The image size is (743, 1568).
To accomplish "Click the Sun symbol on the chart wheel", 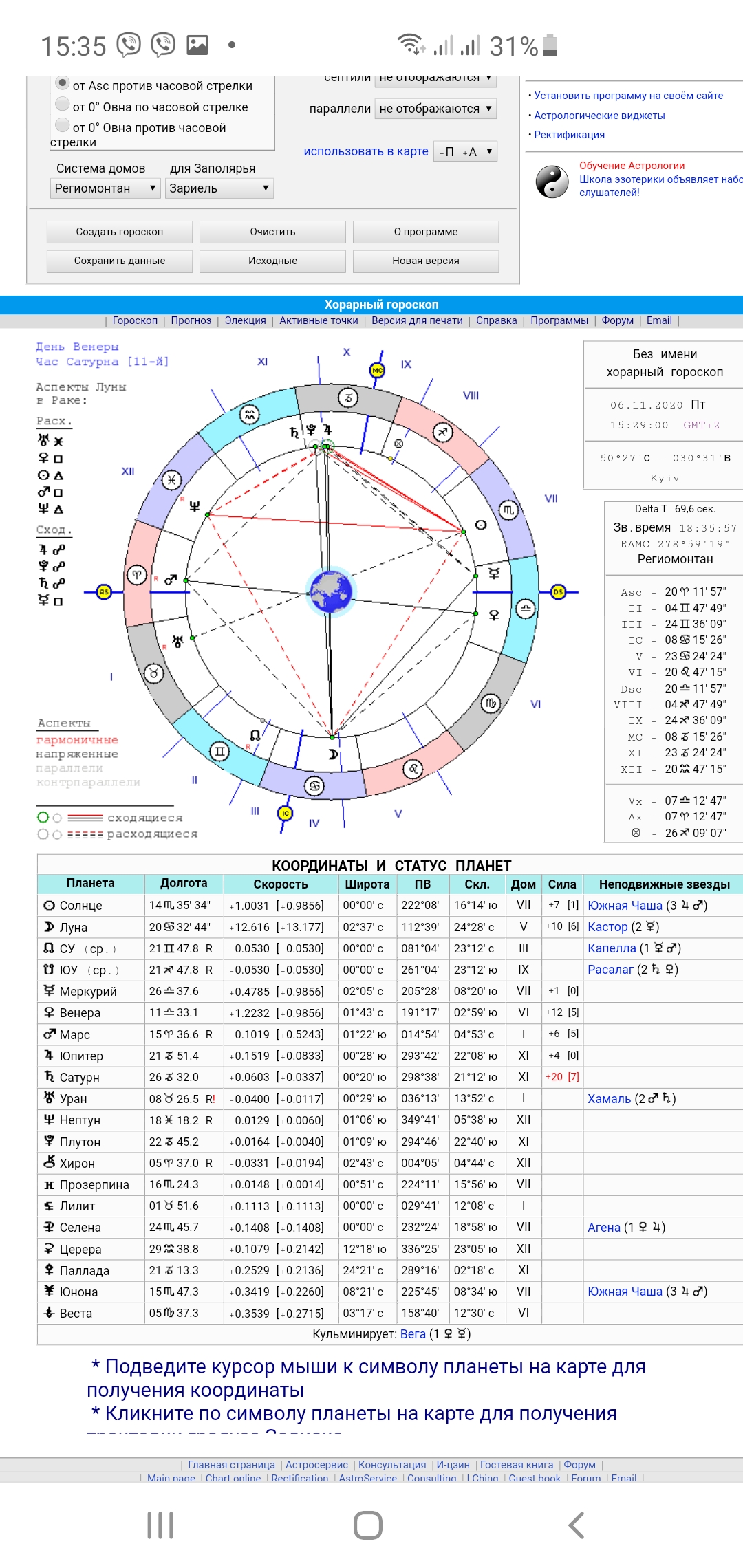I will point(481,525).
